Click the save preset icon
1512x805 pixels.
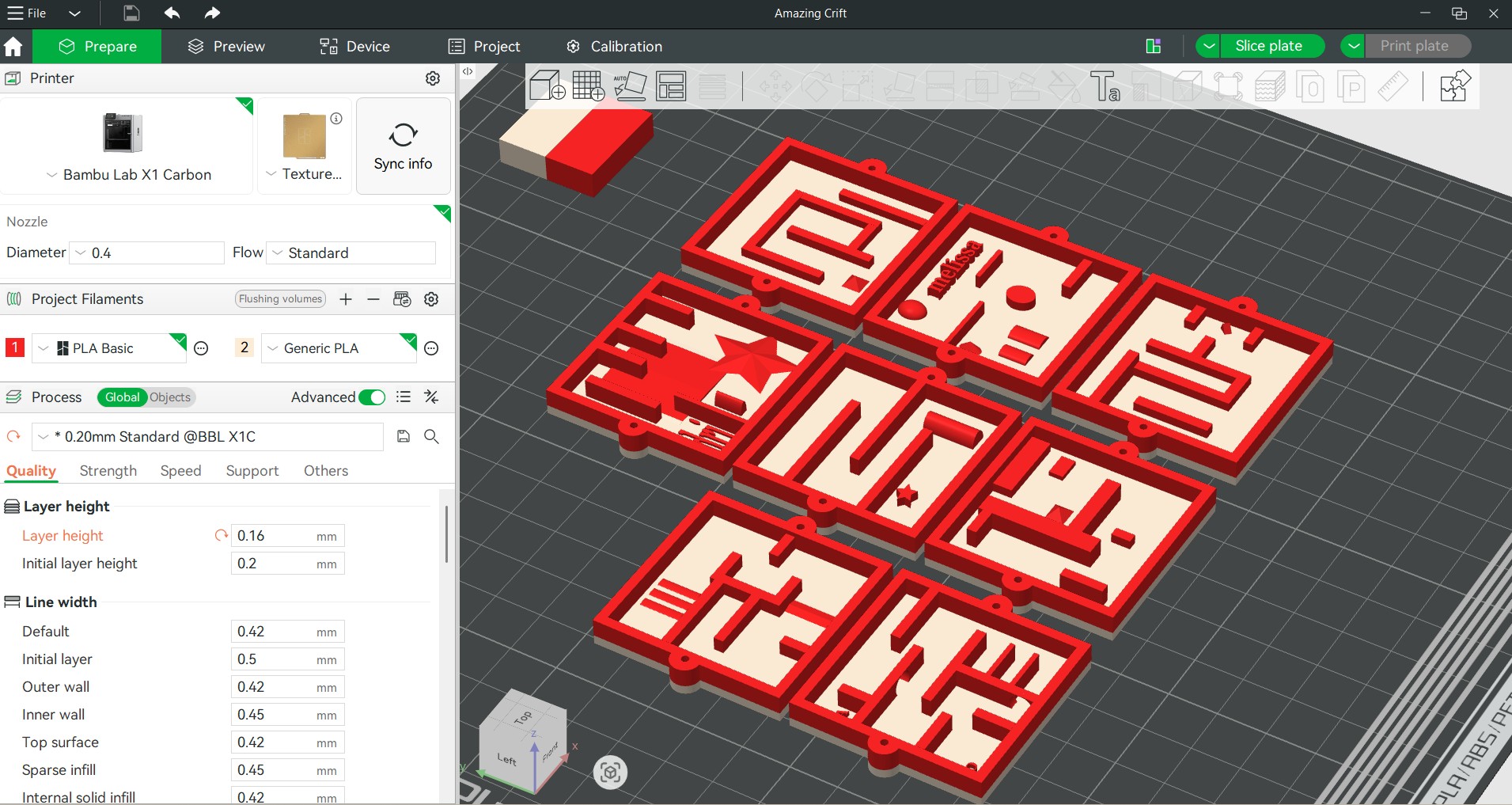pyautogui.click(x=404, y=436)
